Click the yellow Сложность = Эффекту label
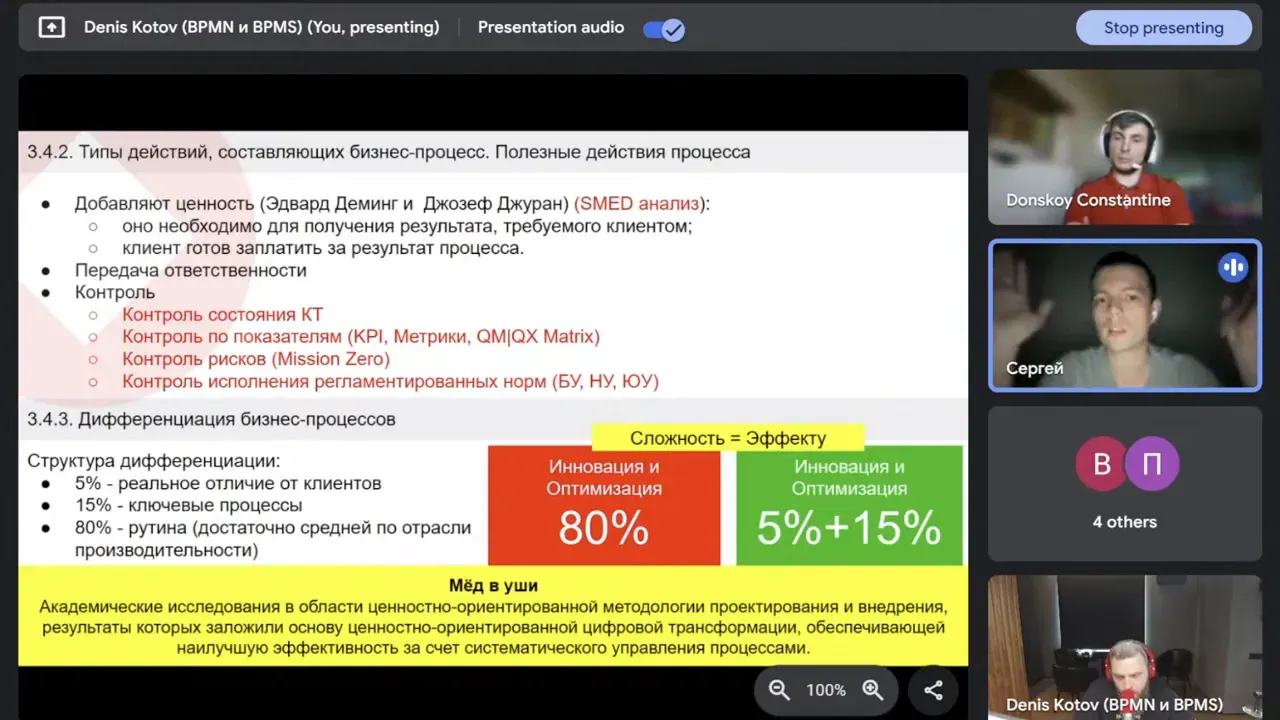This screenshot has width=1280, height=720. tap(728, 438)
